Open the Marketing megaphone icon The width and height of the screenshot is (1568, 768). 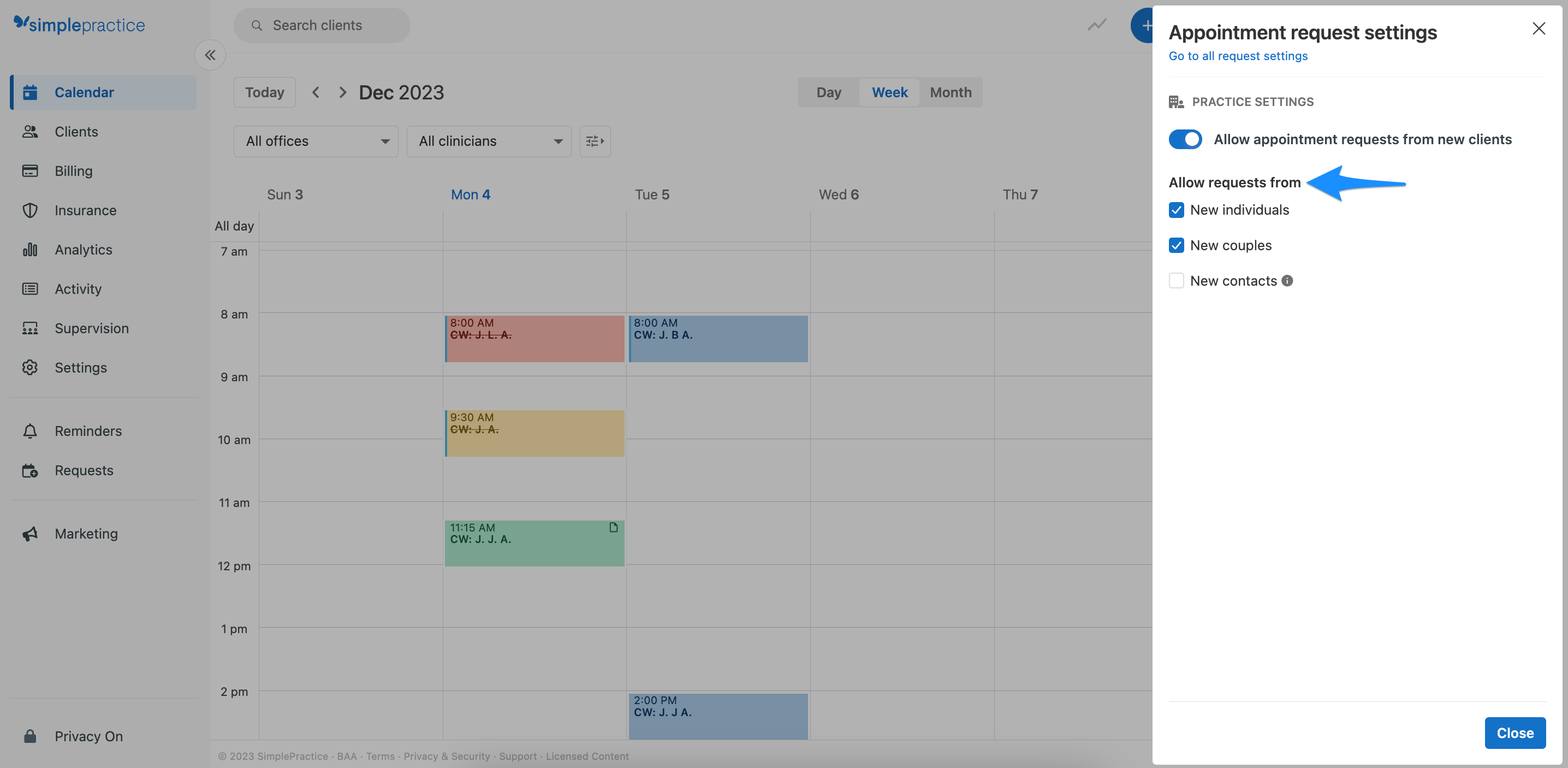[30, 534]
